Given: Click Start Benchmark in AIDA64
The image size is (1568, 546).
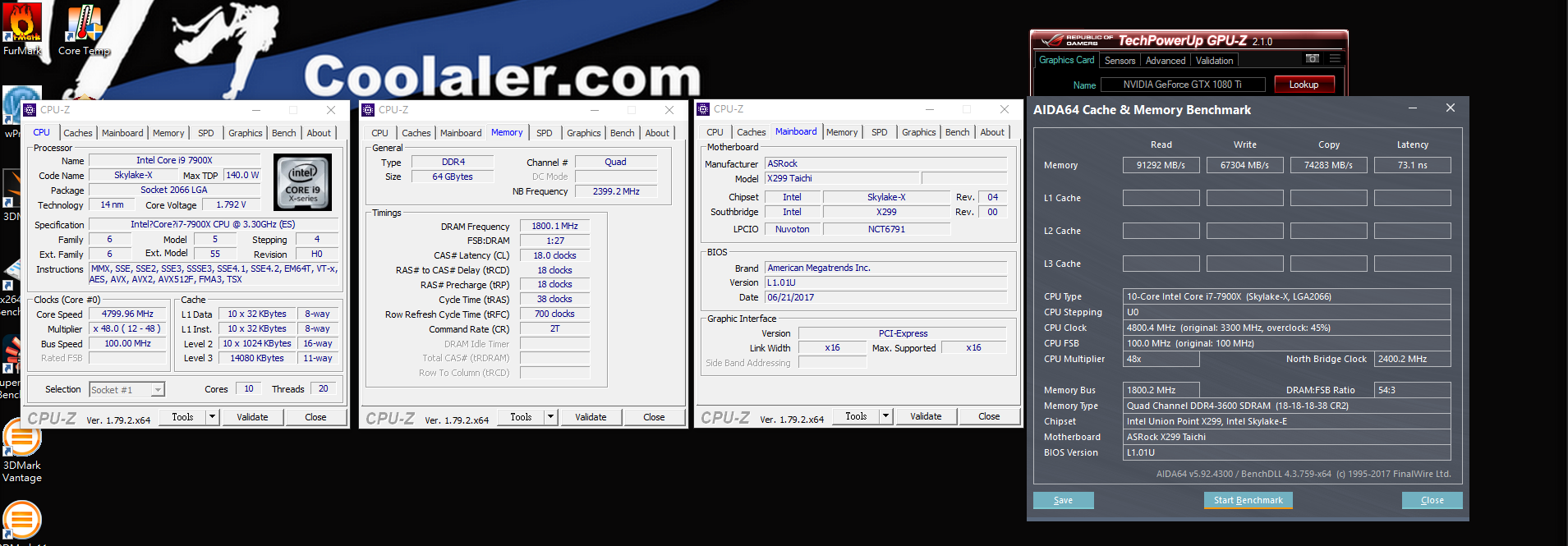Looking at the screenshot, I should point(1248,500).
